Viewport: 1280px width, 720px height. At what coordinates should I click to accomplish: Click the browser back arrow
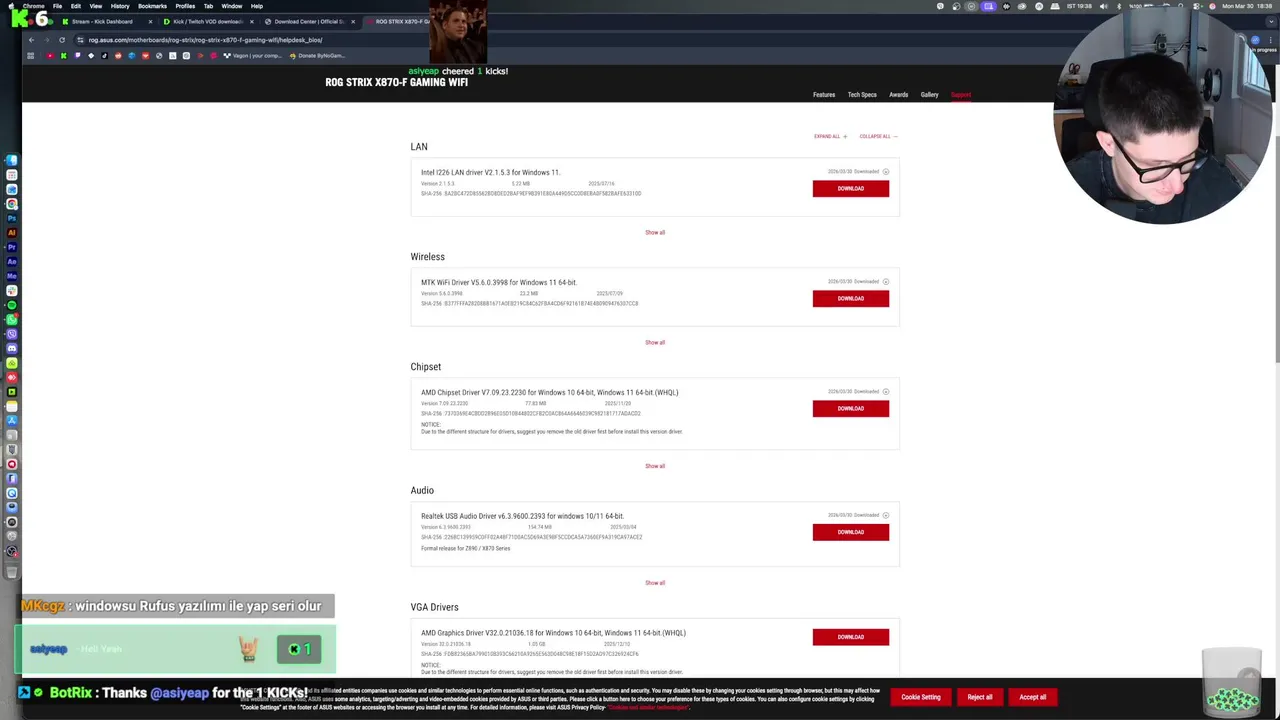[x=31, y=40]
